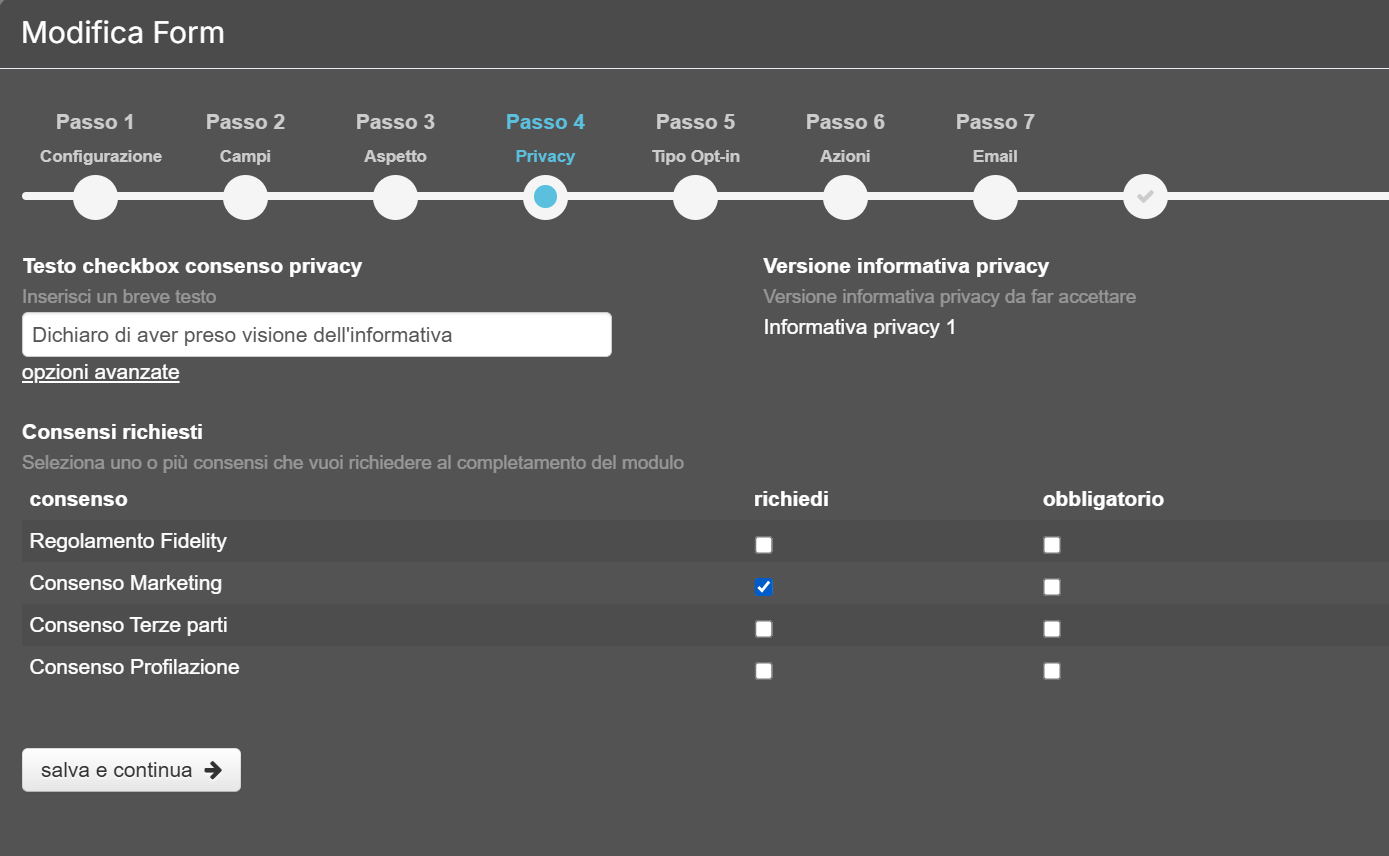Go to Passo 1 Configurazione step circle
The height and width of the screenshot is (856, 1389).
(x=95, y=197)
